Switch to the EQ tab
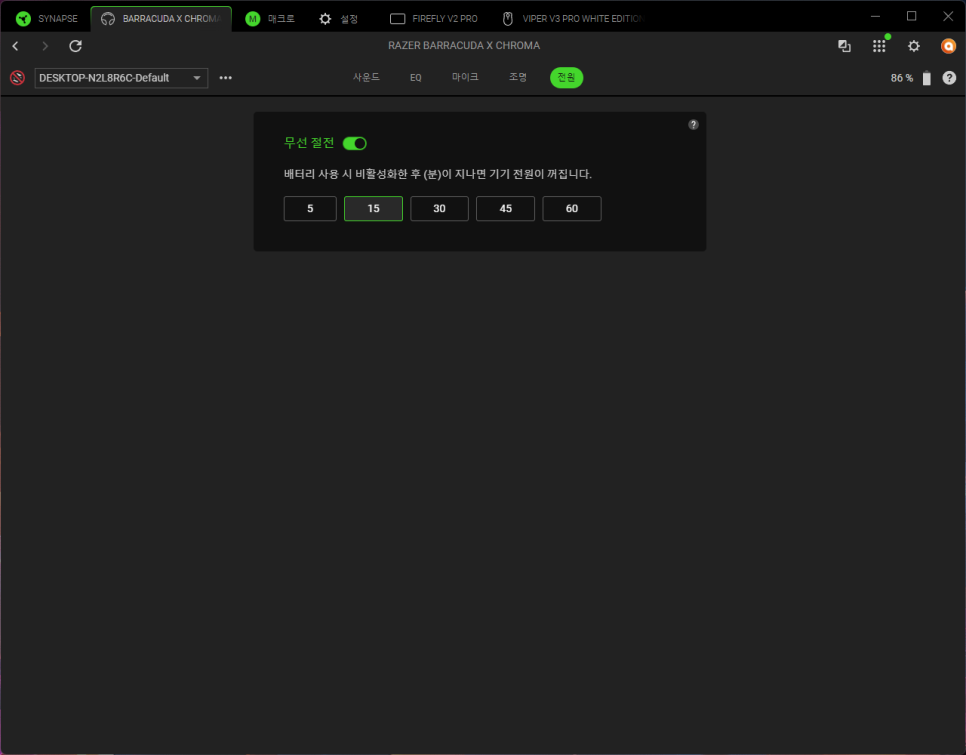Screen dimensions: 966x755 click(x=415, y=77)
